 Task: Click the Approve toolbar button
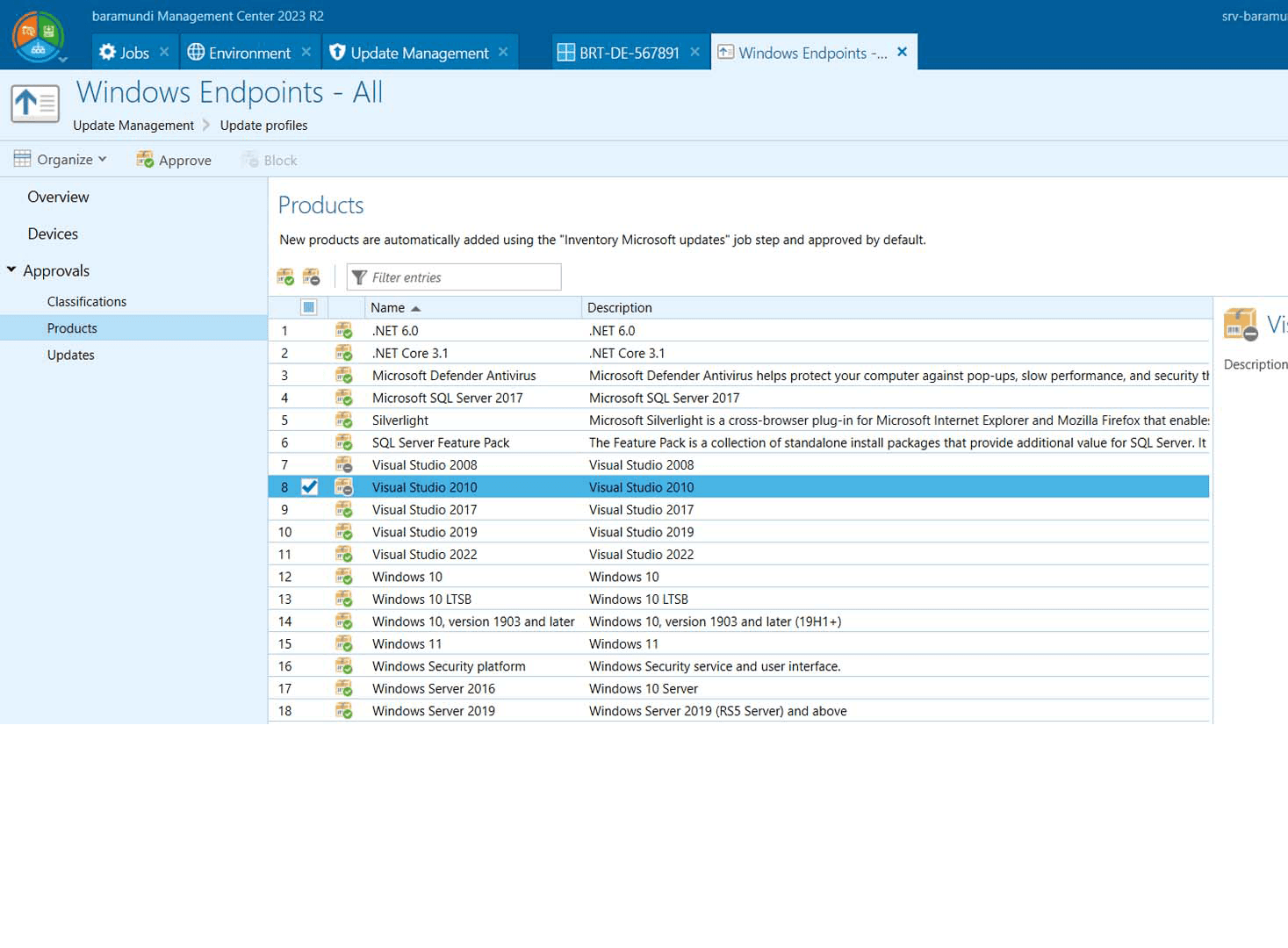(174, 160)
